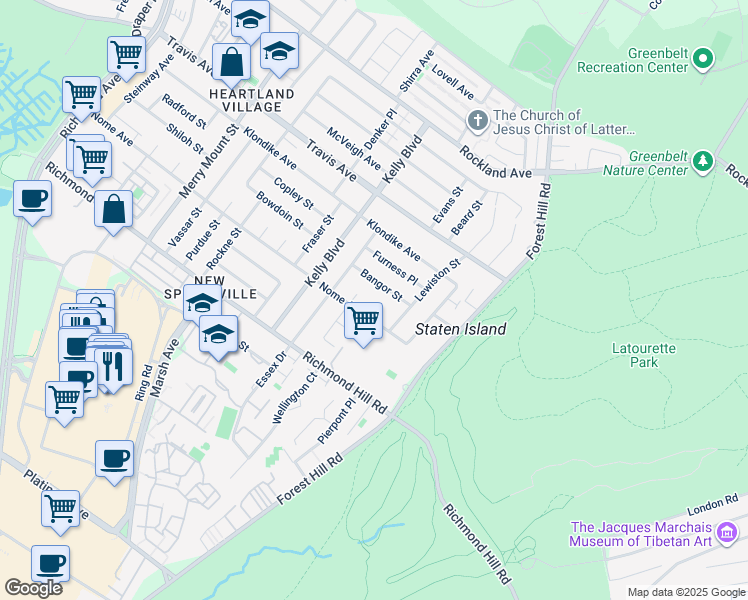Select the shopping cart marker near Steinway Ave

pyautogui.click(x=126, y=53)
